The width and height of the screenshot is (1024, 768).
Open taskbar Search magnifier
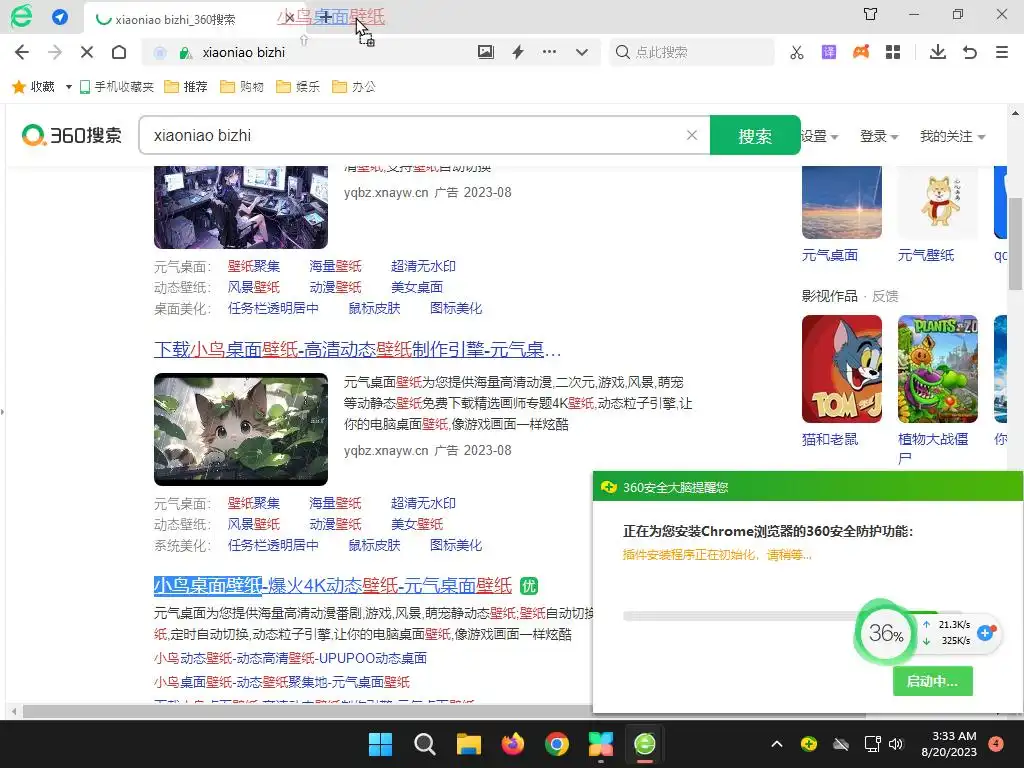tap(424, 744)
